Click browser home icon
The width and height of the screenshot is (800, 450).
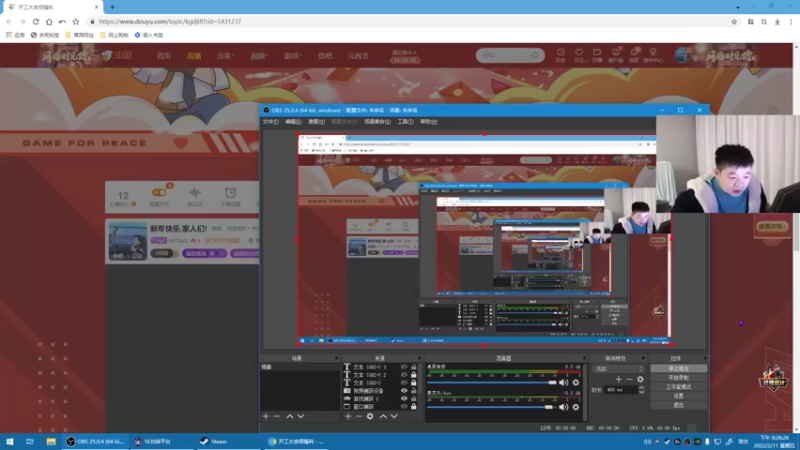[49, 21]
